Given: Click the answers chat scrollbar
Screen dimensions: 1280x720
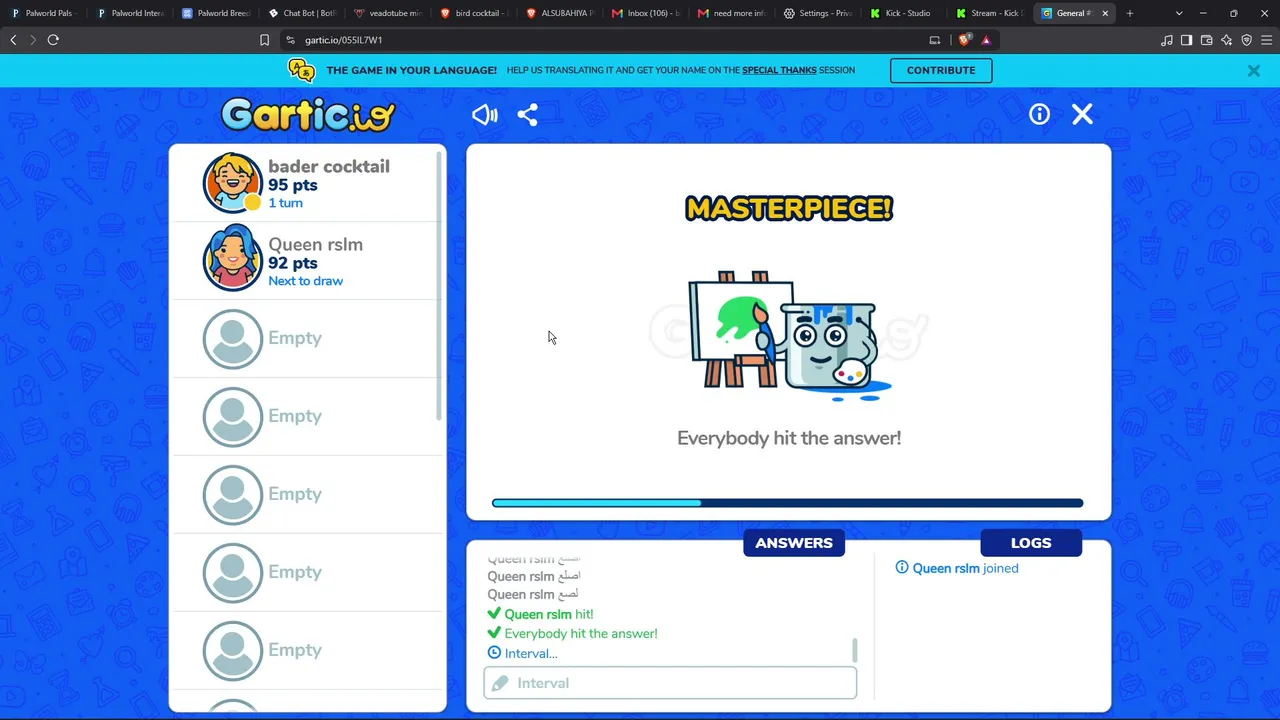Looking at the screenshot, I should click(x=855, y=650).
